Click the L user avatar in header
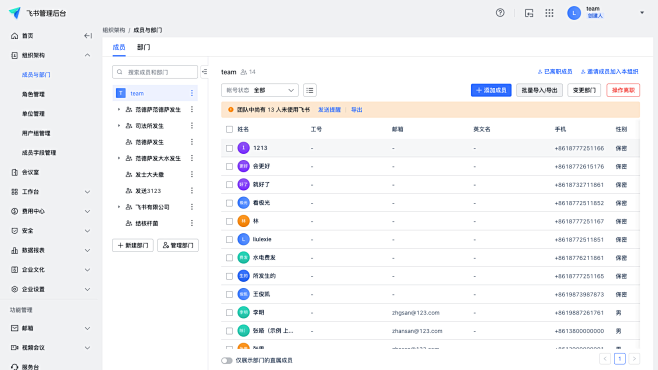The height and width of the screenshot is (370, 658). 574,13
